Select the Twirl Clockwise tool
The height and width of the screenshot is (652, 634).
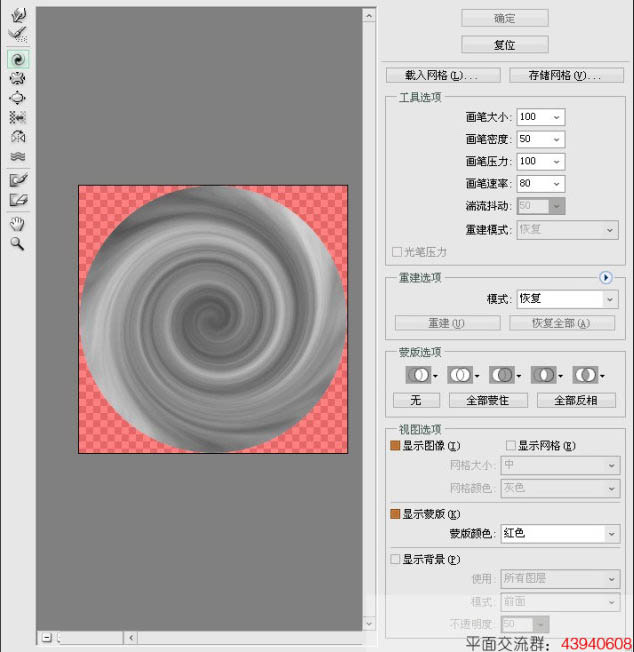coord(18,59)
